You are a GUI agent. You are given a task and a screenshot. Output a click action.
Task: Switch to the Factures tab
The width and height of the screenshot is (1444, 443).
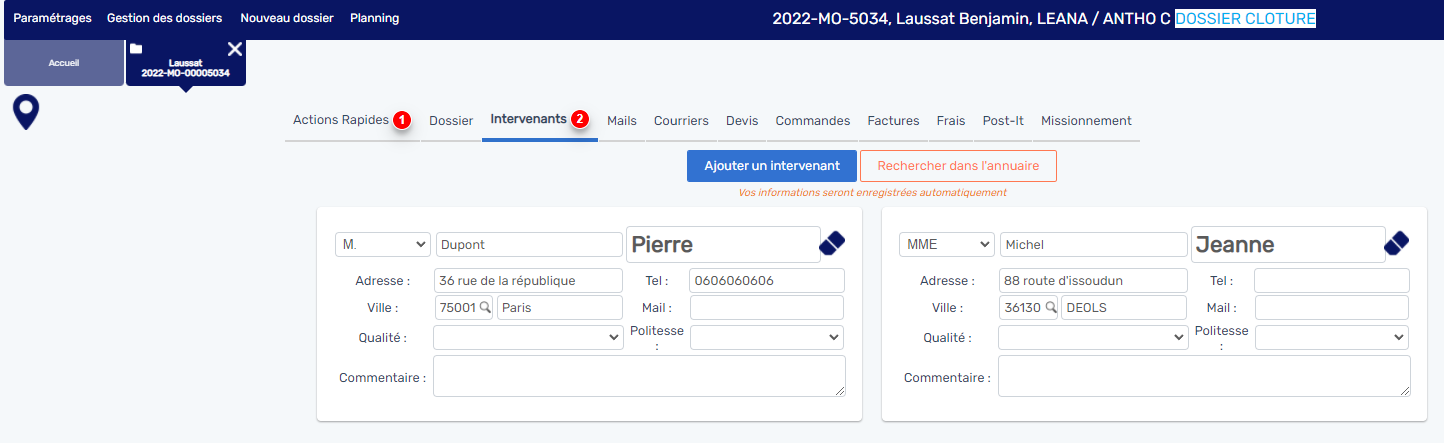893,121
